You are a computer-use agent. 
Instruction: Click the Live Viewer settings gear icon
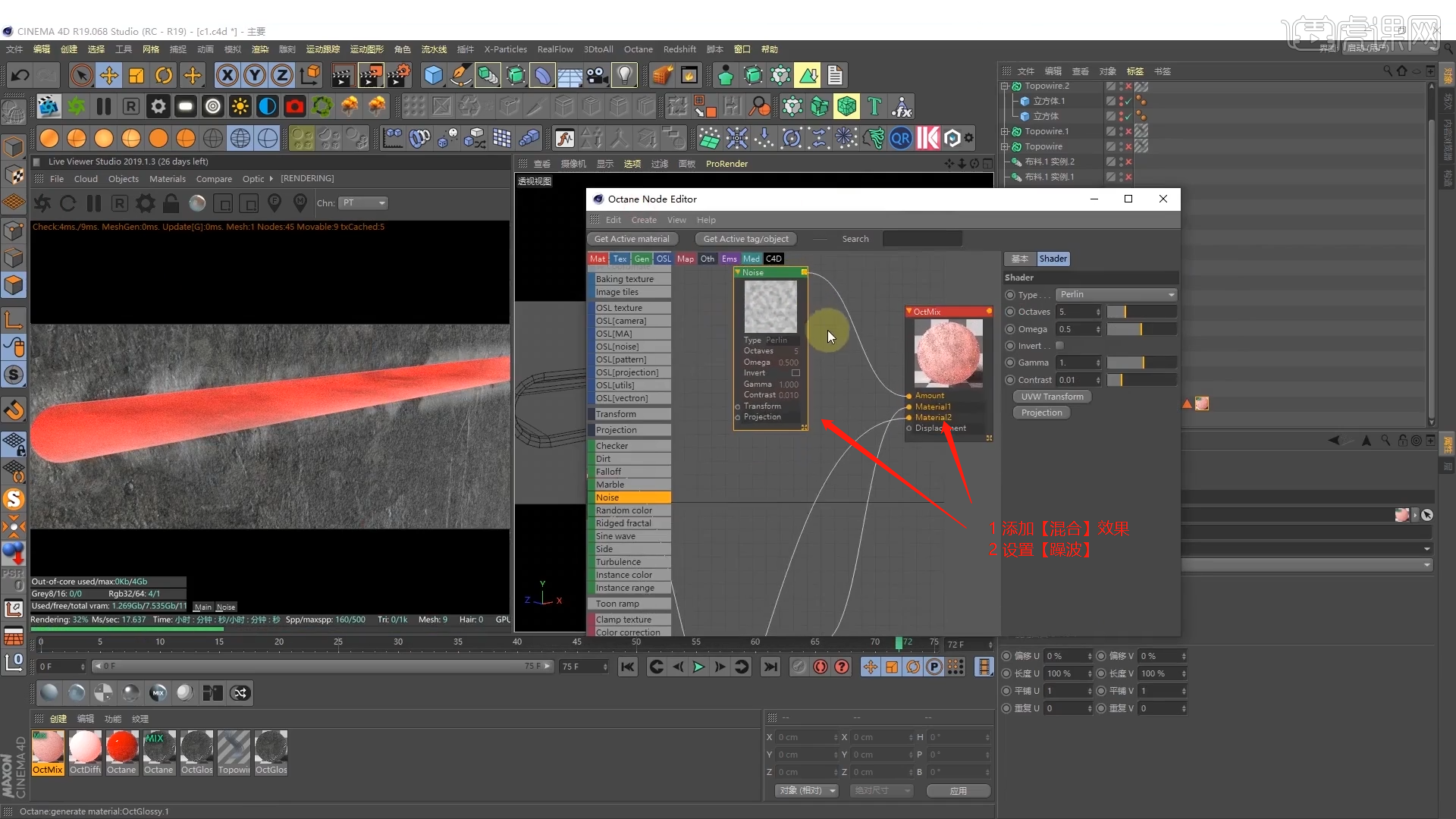146,203
